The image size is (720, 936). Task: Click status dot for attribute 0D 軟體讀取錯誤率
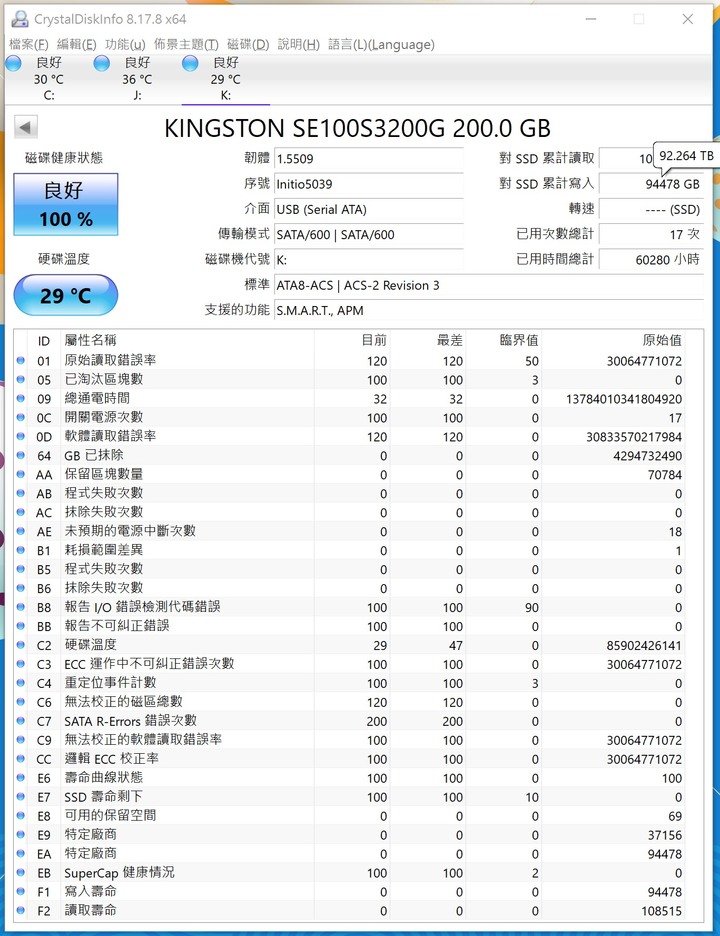pyautogui.click(x=21, y=436)
